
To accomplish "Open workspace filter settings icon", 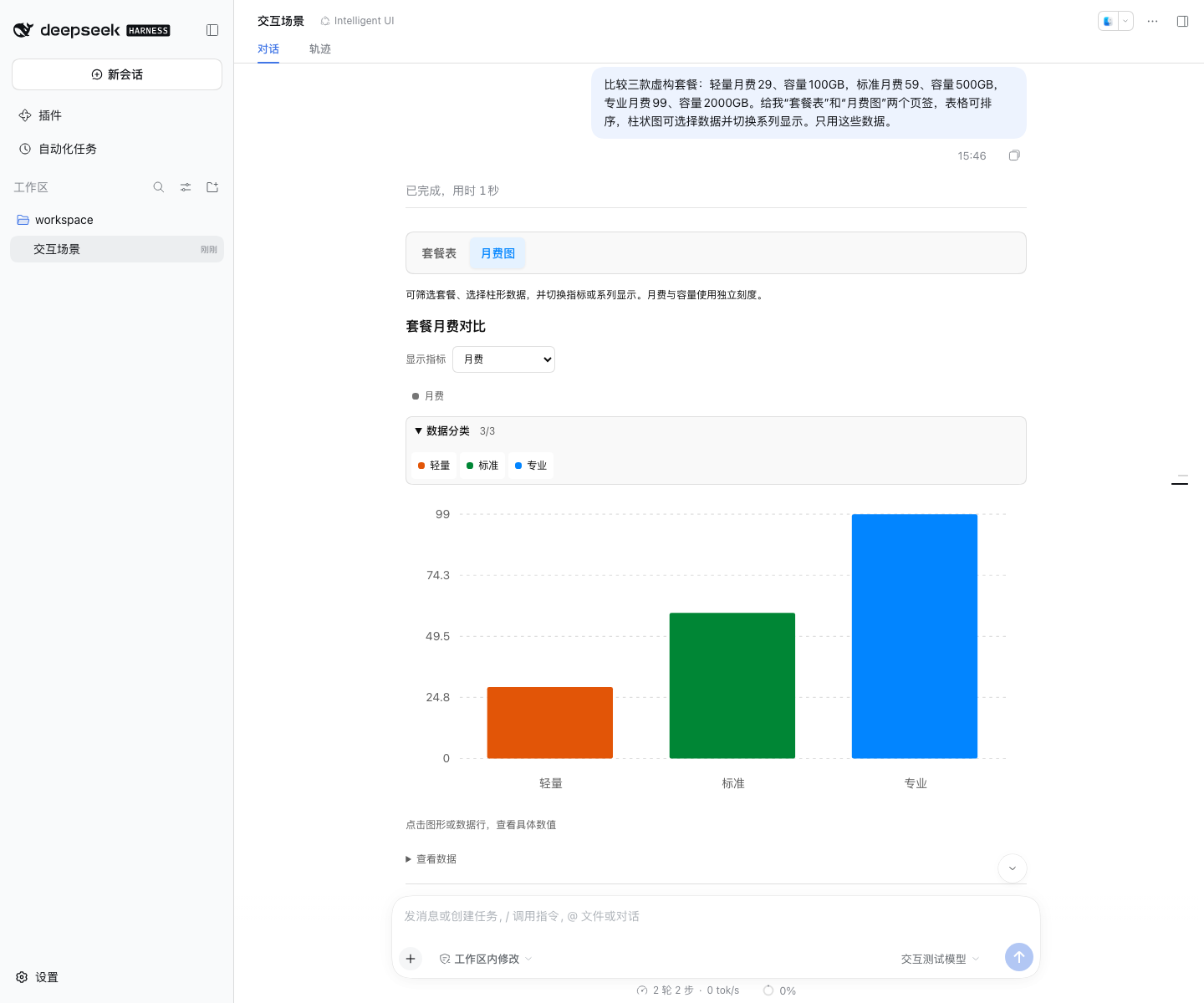I will pos(186,187).
